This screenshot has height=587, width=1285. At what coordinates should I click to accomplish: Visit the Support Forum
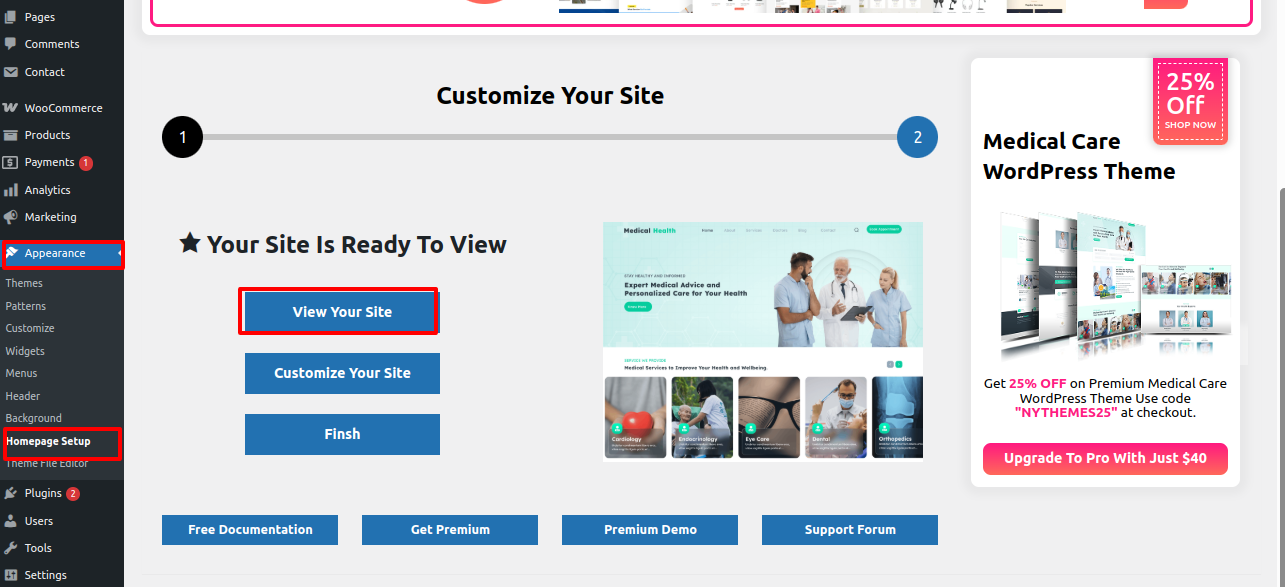tap(850, 530)
